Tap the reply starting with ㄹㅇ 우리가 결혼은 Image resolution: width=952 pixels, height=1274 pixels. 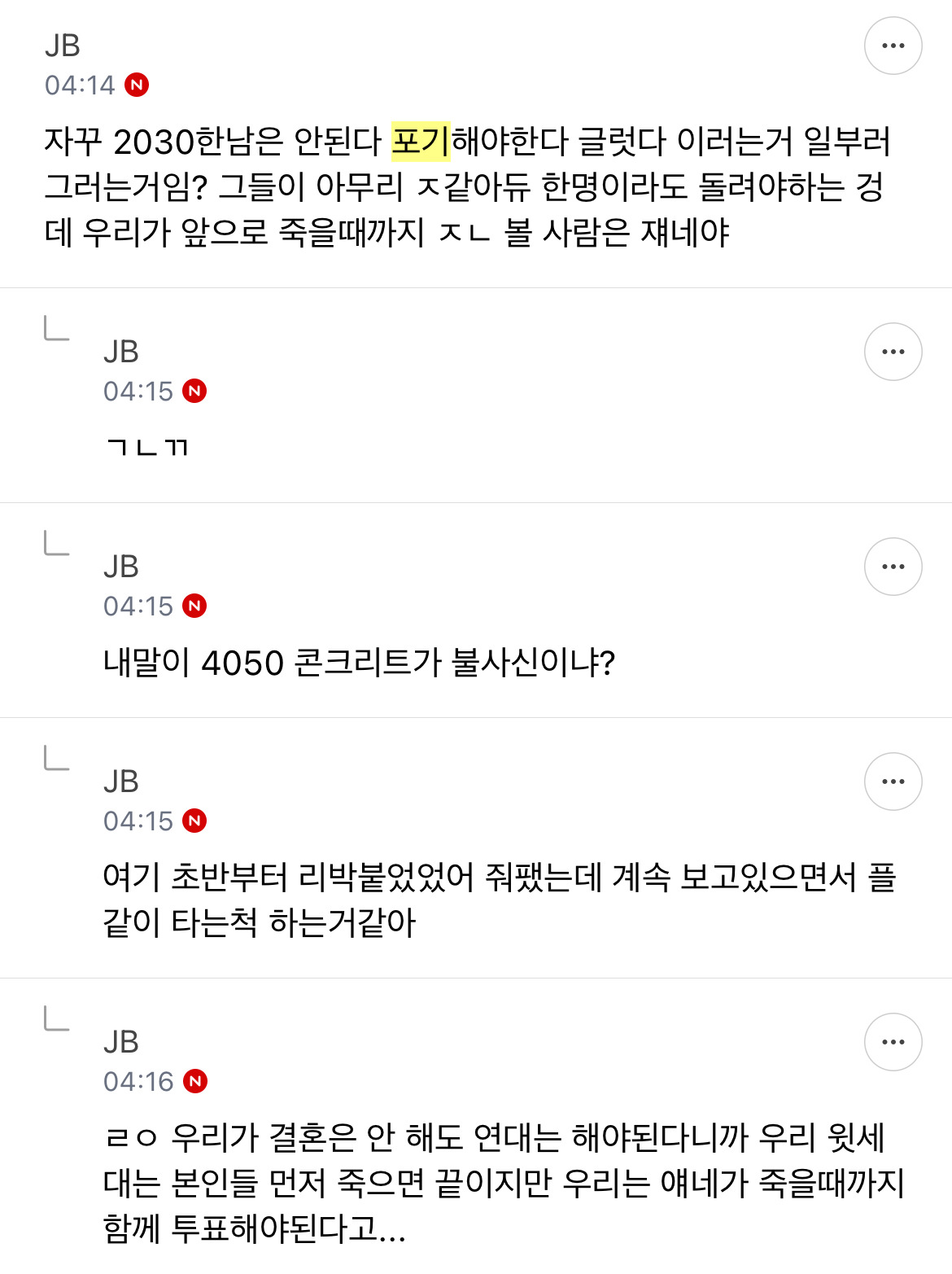click(504, 1183)
